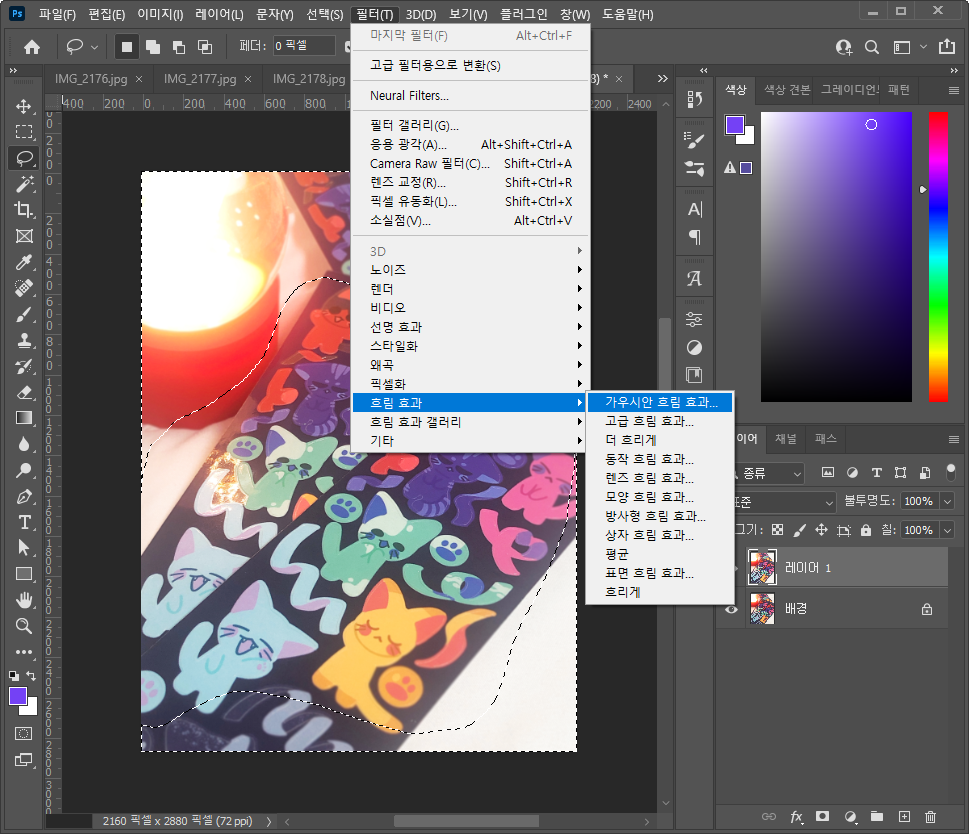969x834 pixels.
Task: Click swap foreground/background colors icon
Action: (x=31, y=676)
